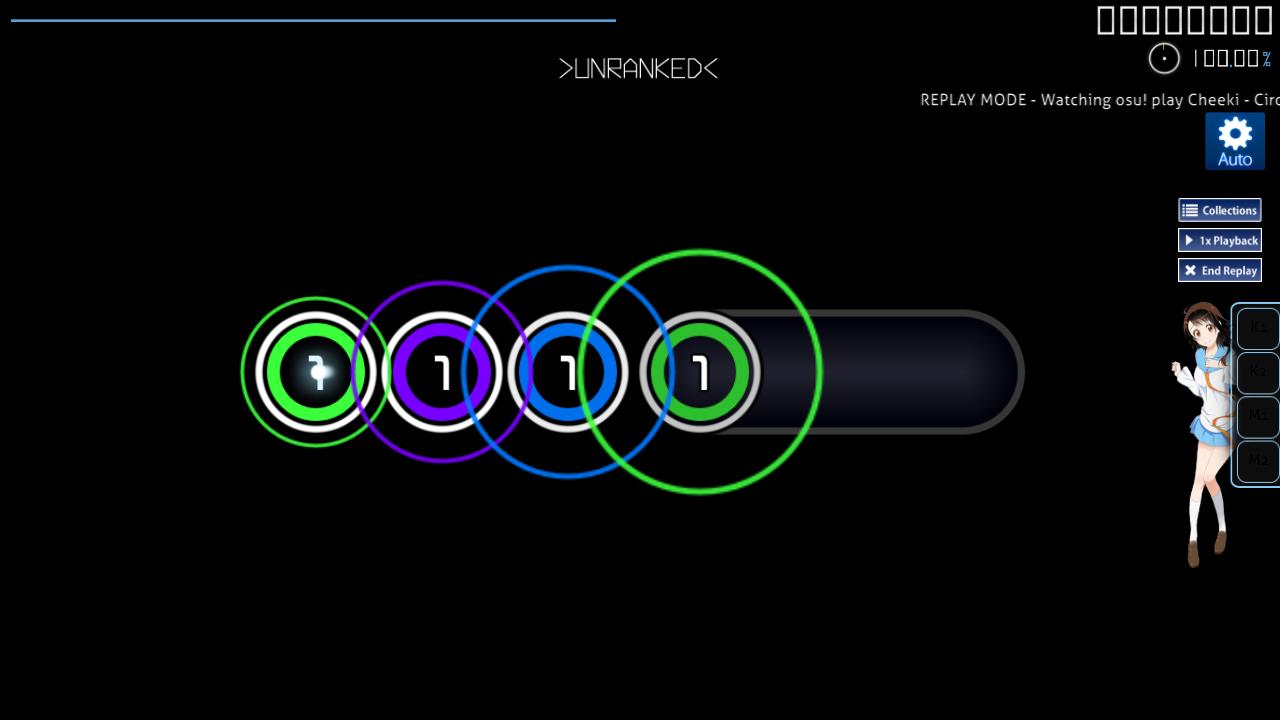Screen dimensions: 1280x720
Task: Click the circular song progress clock icon
Action: click(1164, 58)
